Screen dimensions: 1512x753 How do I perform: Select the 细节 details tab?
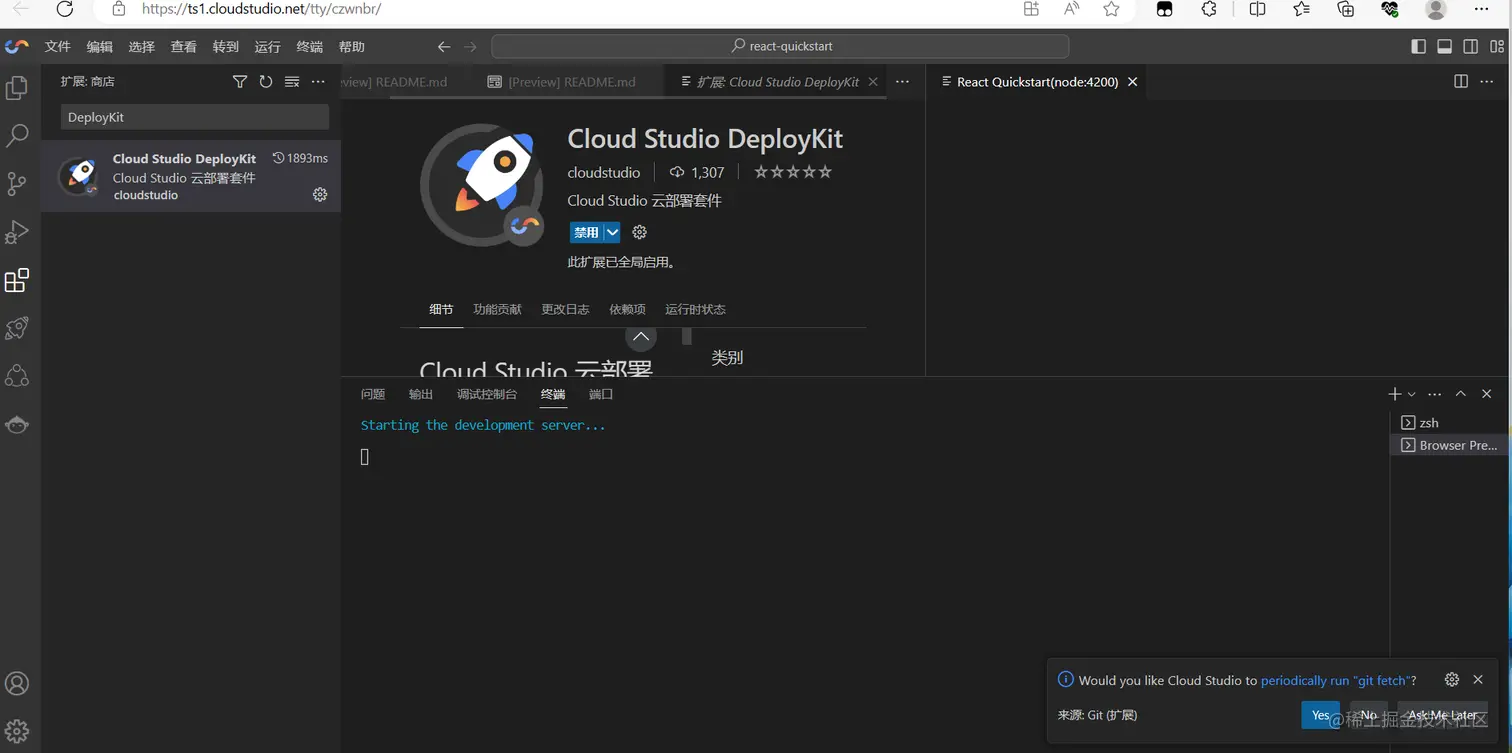pos(441,309)
